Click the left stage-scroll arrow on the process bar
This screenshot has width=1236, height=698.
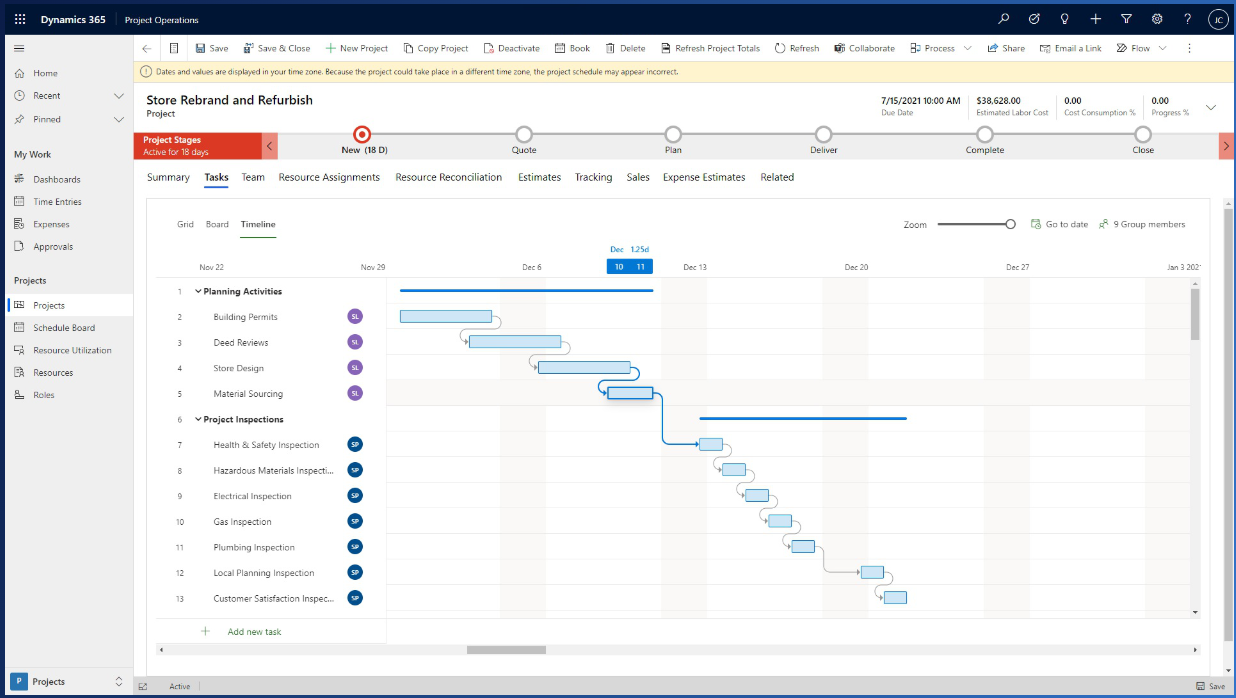click(x=270, y=146)
